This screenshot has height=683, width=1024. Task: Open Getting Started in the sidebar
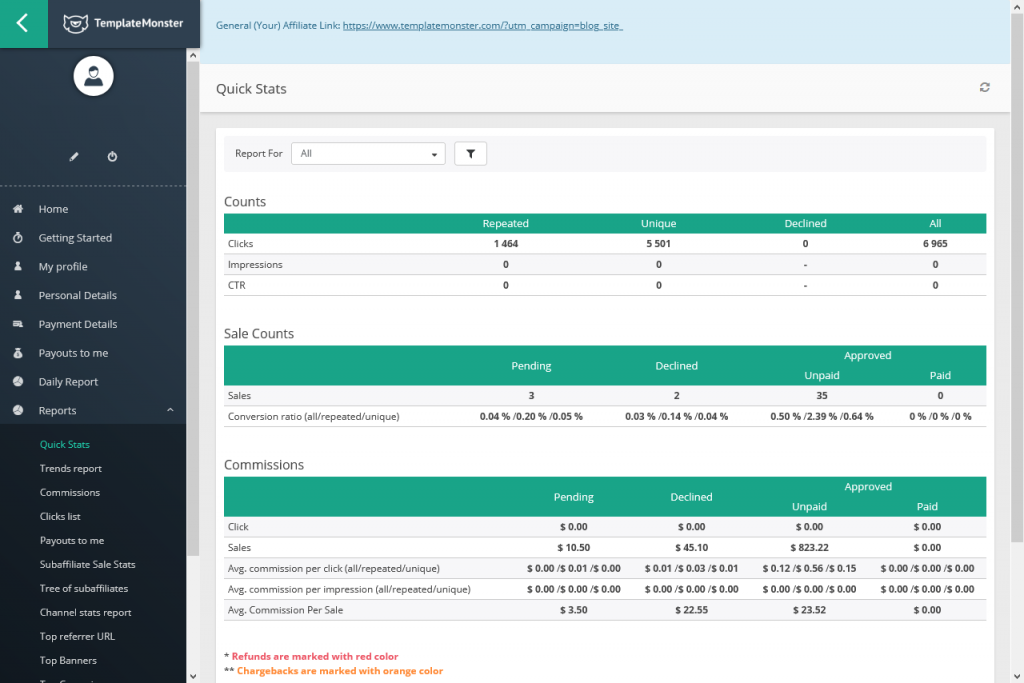[x=75, y=238]
